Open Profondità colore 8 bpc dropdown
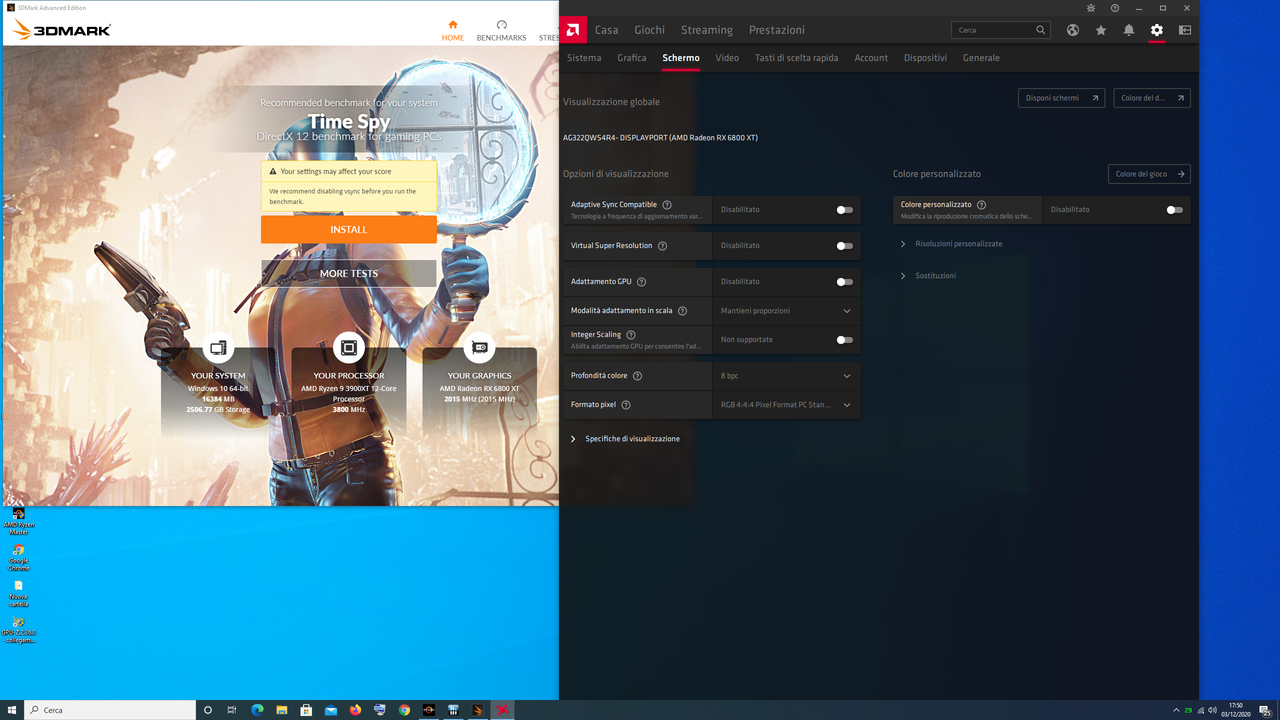The image size is (1280, 720). [786, 376]
